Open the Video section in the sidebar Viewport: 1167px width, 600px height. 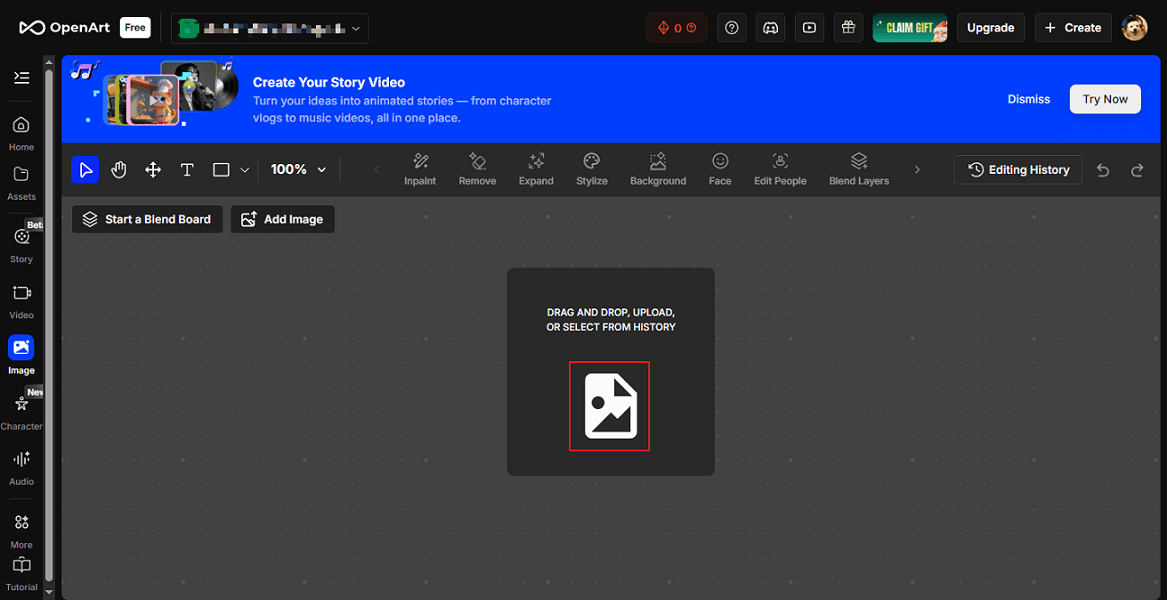(21, 300)
